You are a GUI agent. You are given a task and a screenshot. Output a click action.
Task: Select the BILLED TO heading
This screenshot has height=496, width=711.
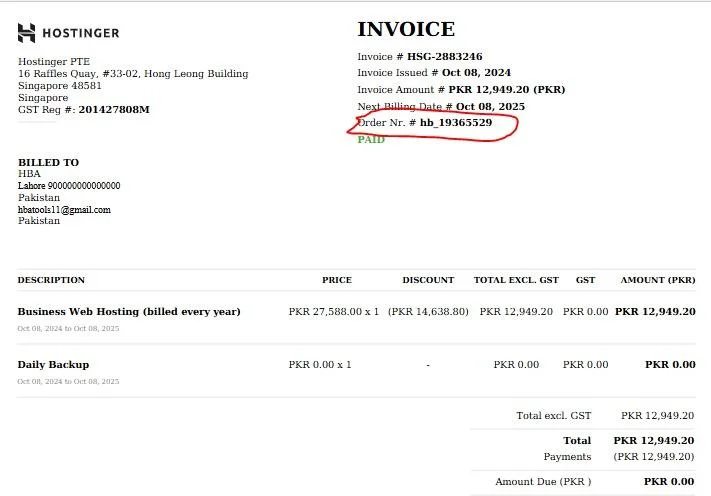tap(49, 162)
